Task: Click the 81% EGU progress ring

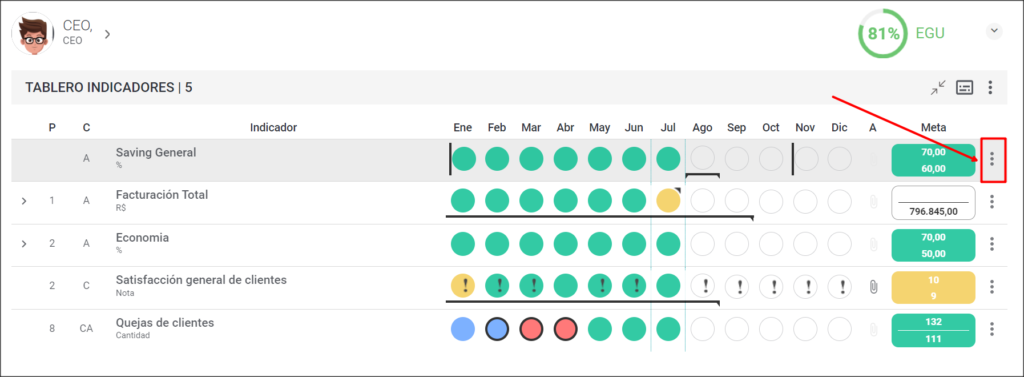Action: [884, 33]
